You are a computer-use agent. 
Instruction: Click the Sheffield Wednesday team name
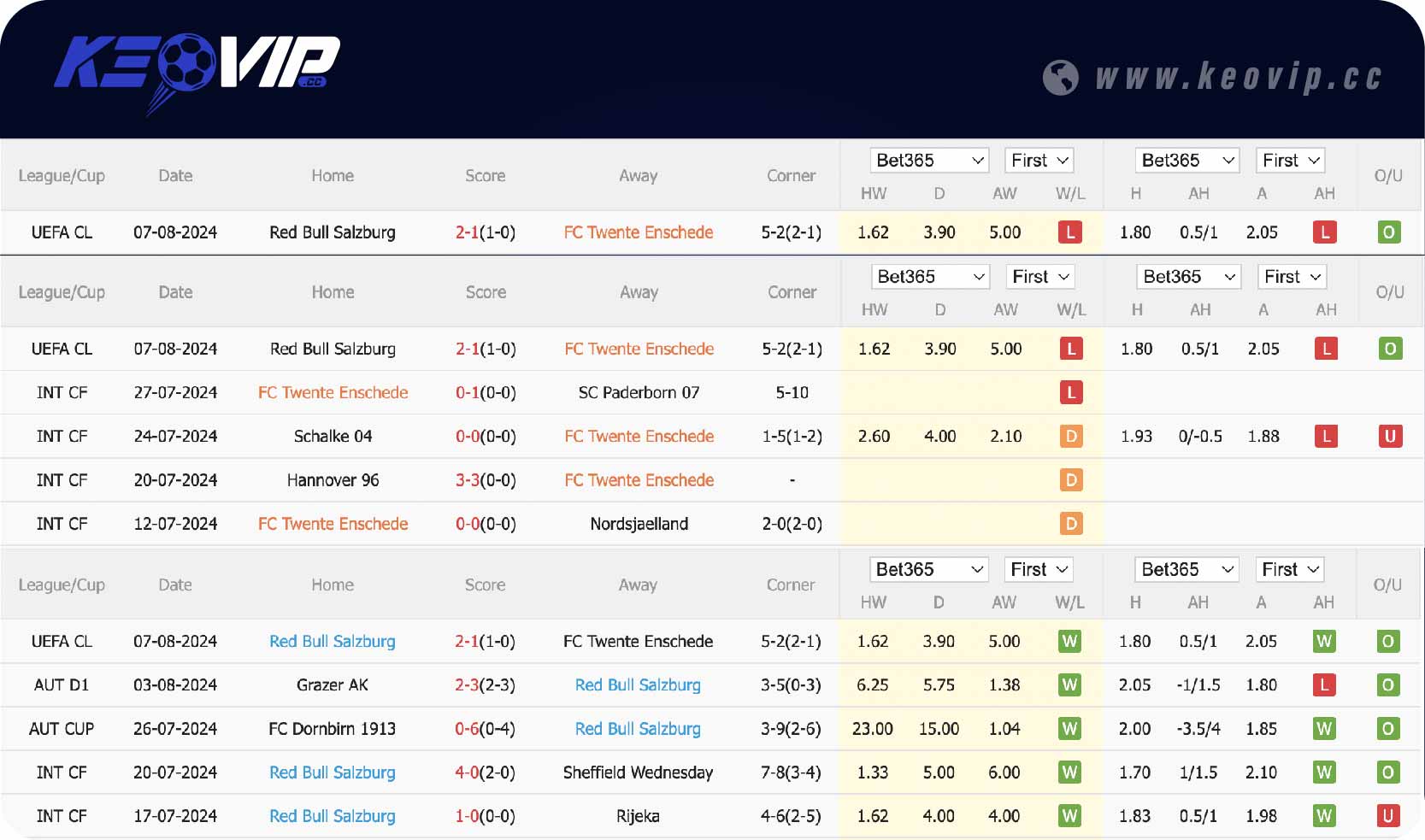638,772
